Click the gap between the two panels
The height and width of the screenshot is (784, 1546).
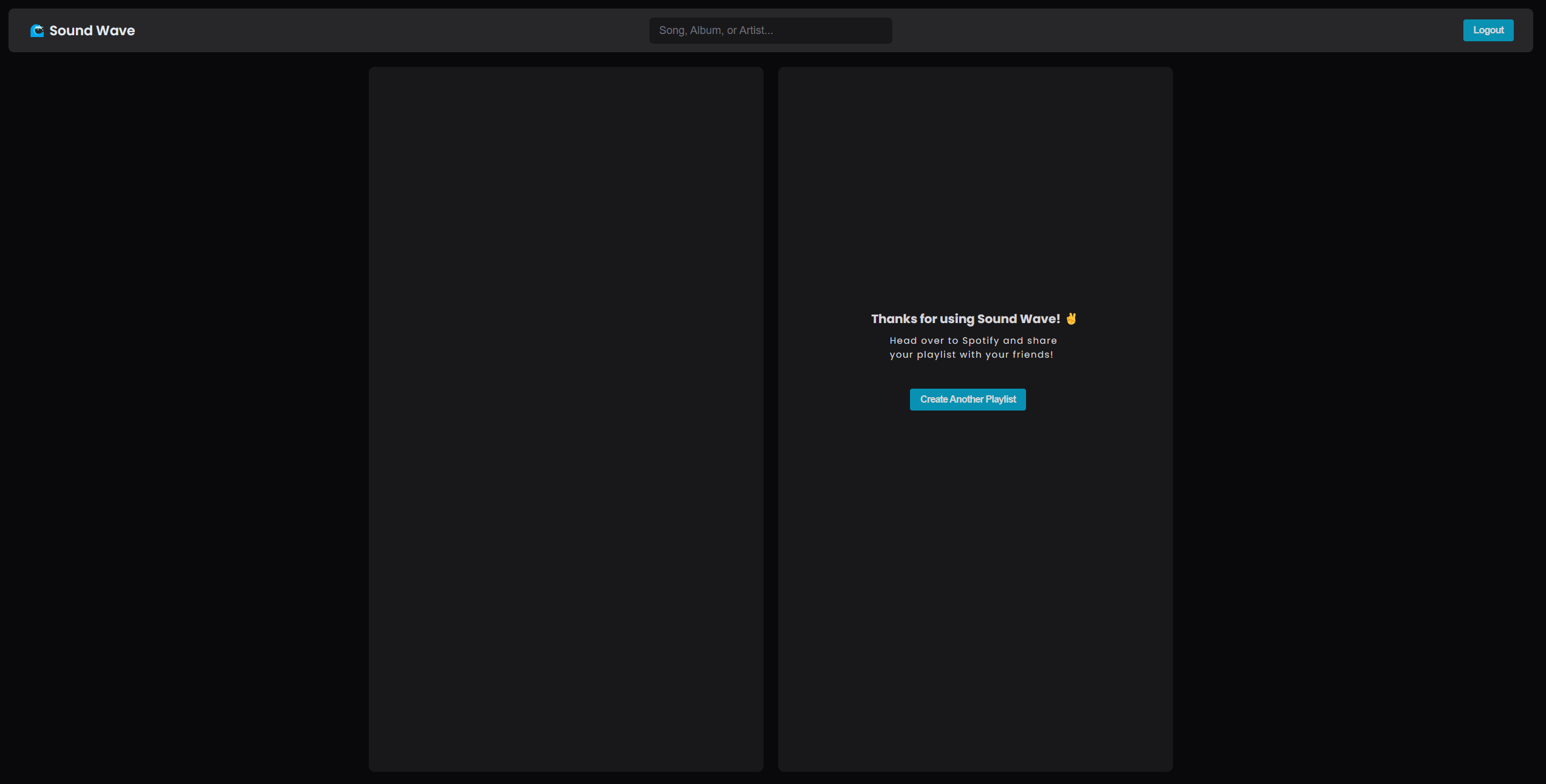[x=770, y=419]
